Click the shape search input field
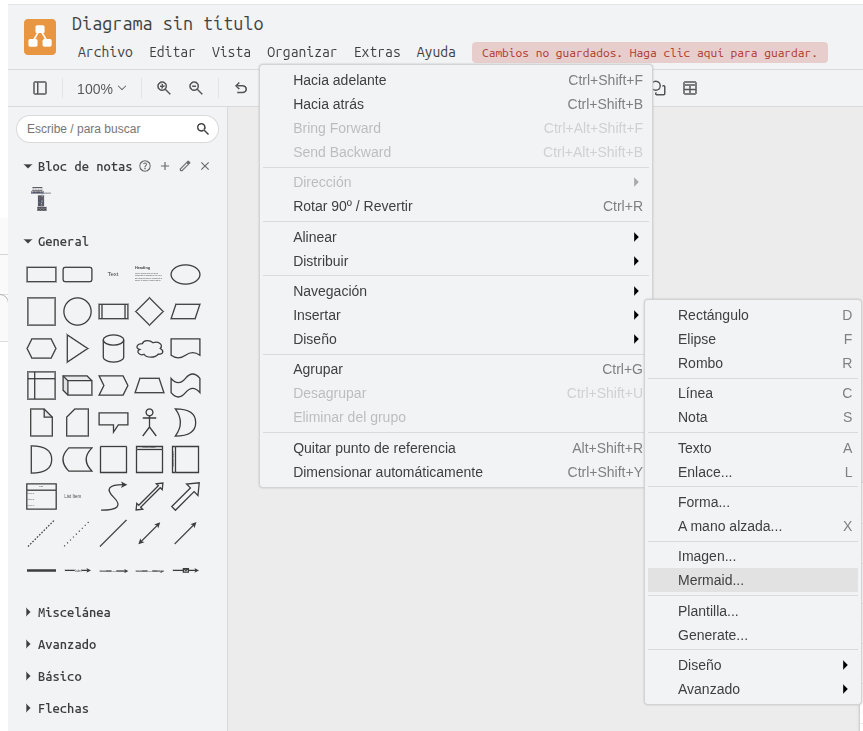This screenshot has height=731, width=863. click(x=108, y=129)
